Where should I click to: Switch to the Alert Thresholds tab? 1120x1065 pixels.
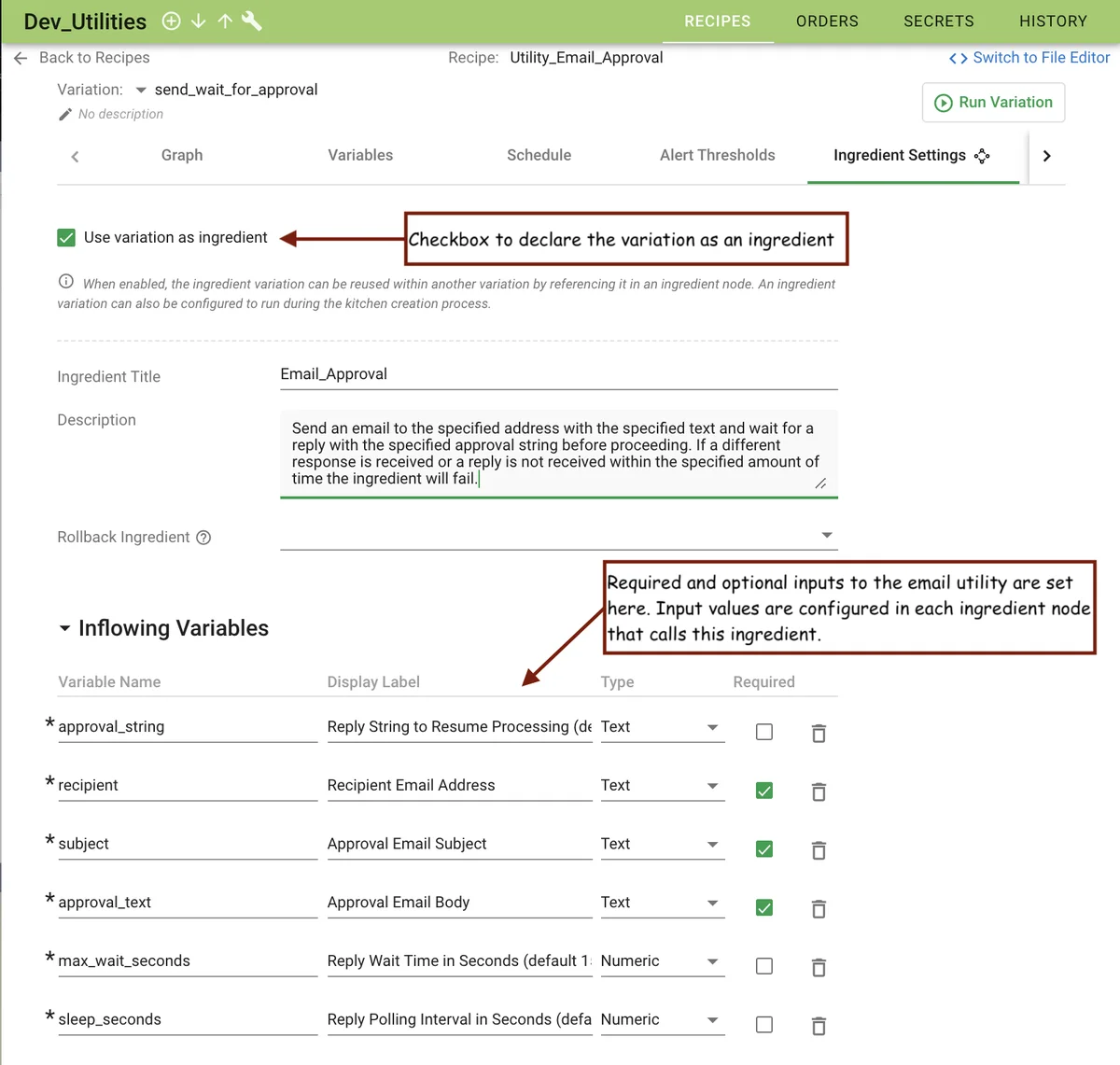pos(717,155)
